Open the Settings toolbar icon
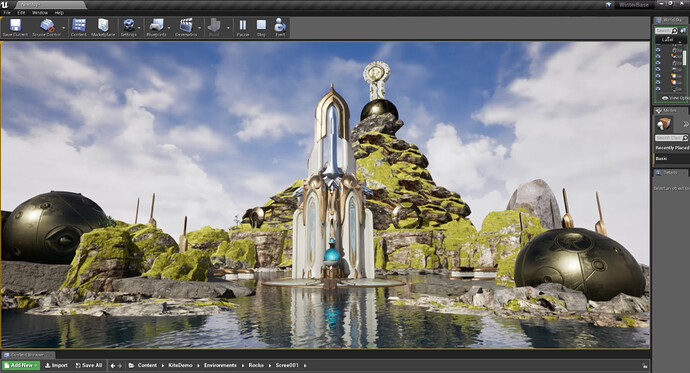Viewport: 690px width, 373px height. pyautogui.click(x=128, y=27)
